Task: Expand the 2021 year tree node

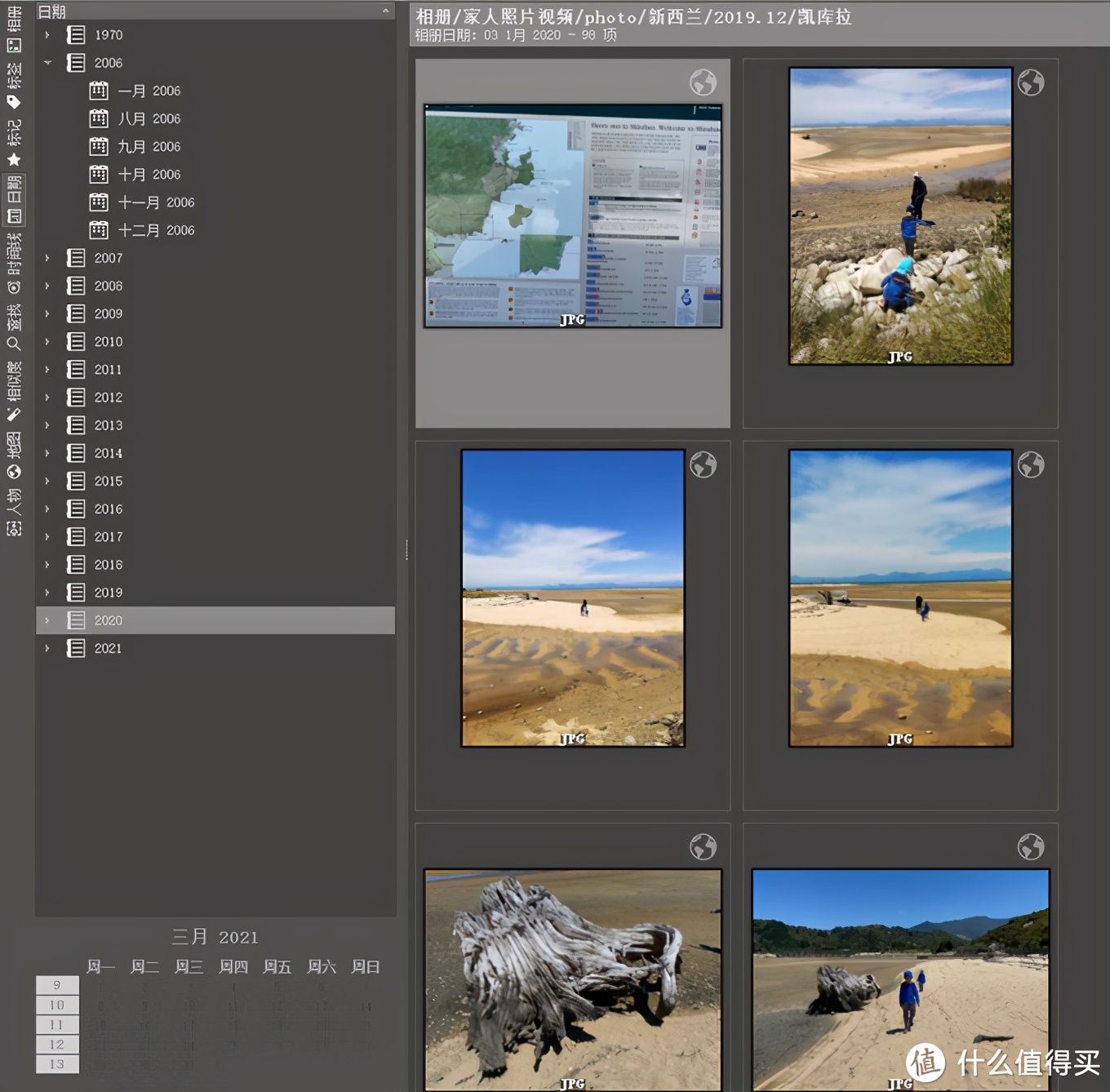Action: [x=47, y=648]
